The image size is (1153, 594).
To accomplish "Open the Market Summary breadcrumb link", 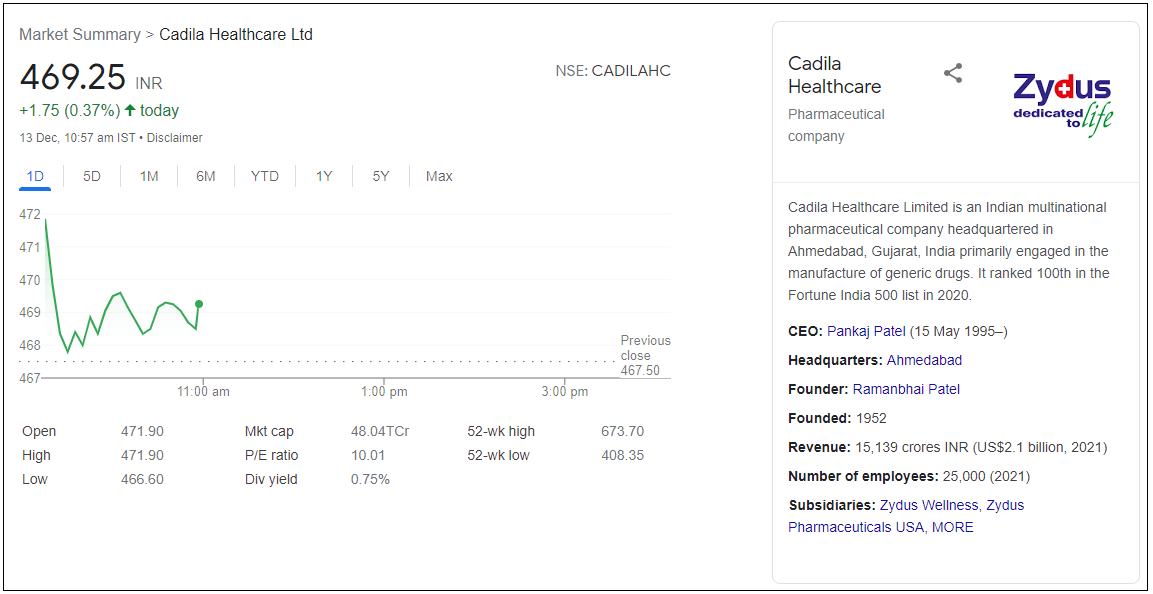I will 79,35.
